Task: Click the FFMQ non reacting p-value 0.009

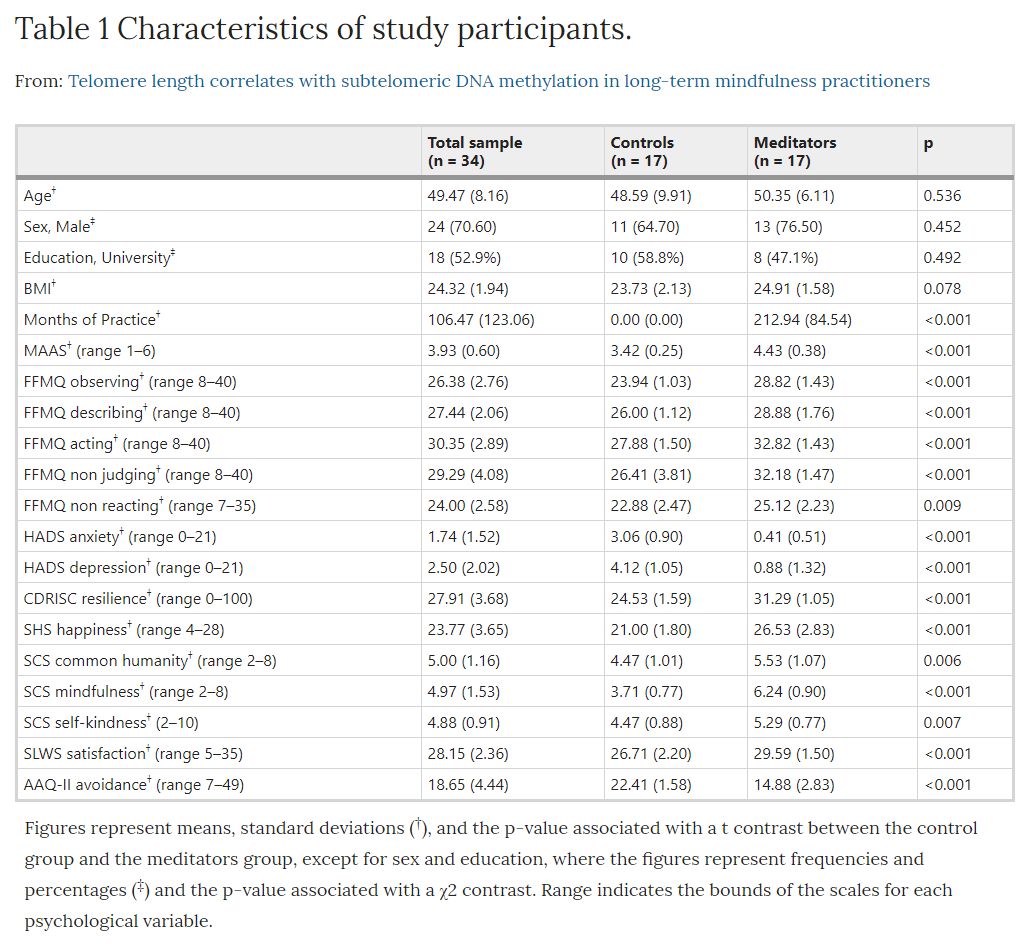Action: pos(942,505)
